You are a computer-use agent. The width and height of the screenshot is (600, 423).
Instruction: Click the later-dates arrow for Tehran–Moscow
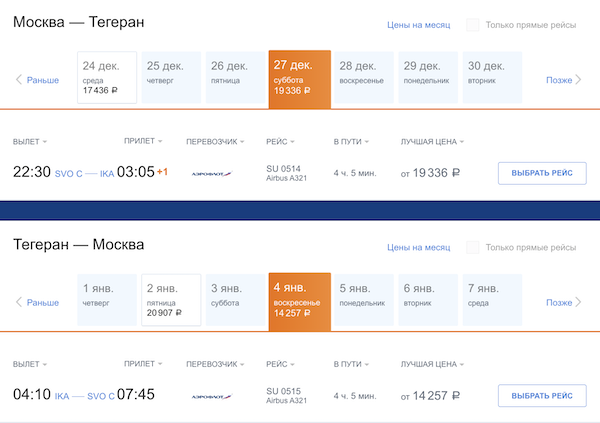tap(579, 302)
